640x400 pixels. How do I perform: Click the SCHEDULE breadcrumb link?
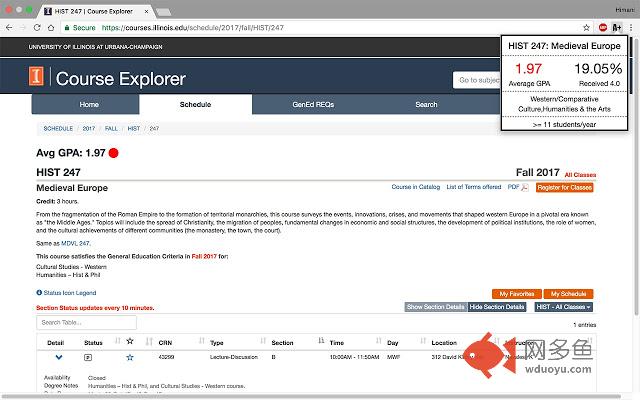58,129
